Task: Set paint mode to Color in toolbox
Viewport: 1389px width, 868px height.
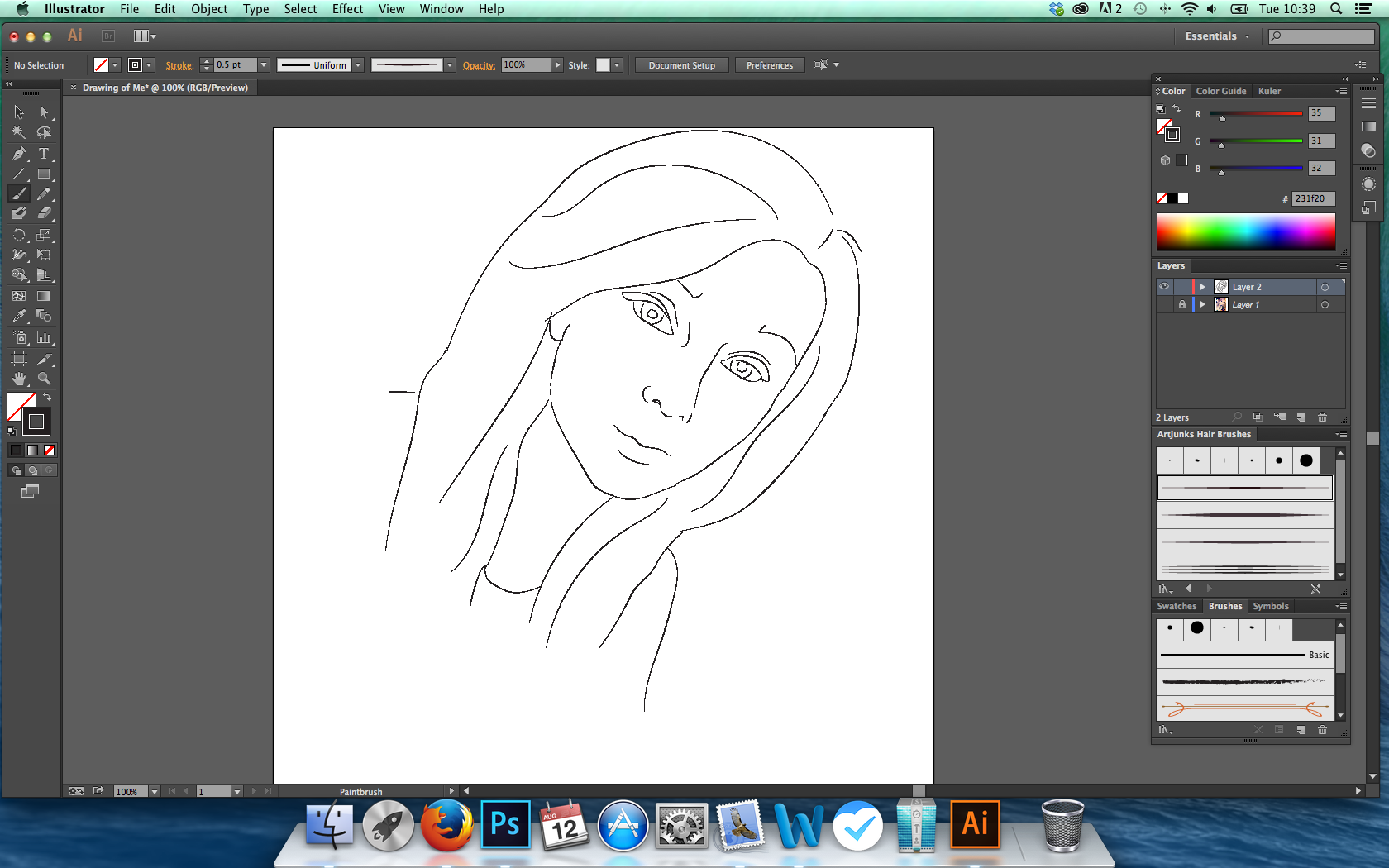Action: 16,450
